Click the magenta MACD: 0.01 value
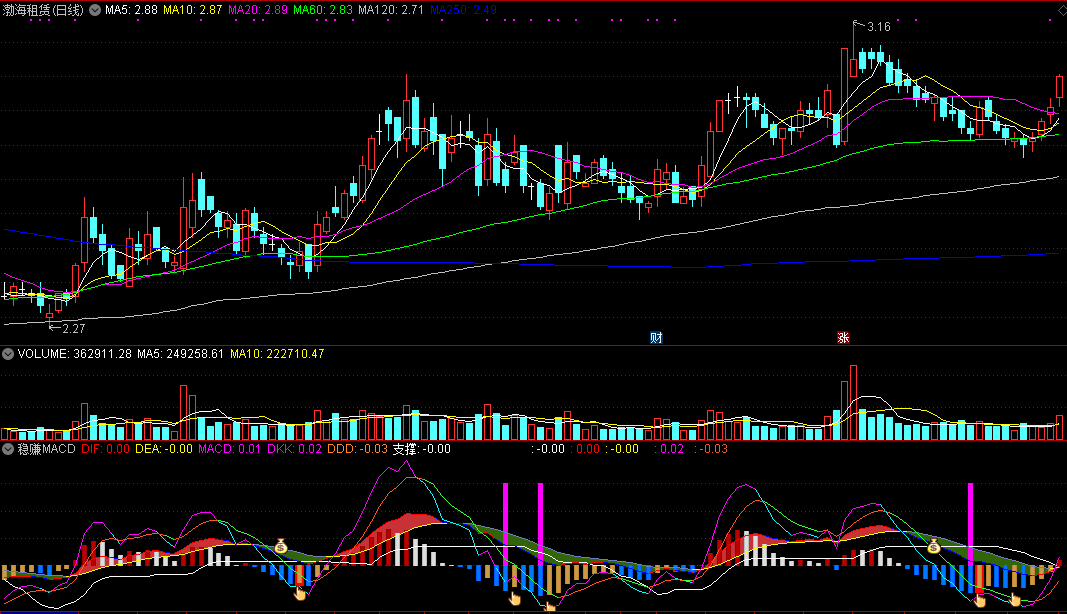Screen dimensions: 1067x614 [x=229, y=449]
